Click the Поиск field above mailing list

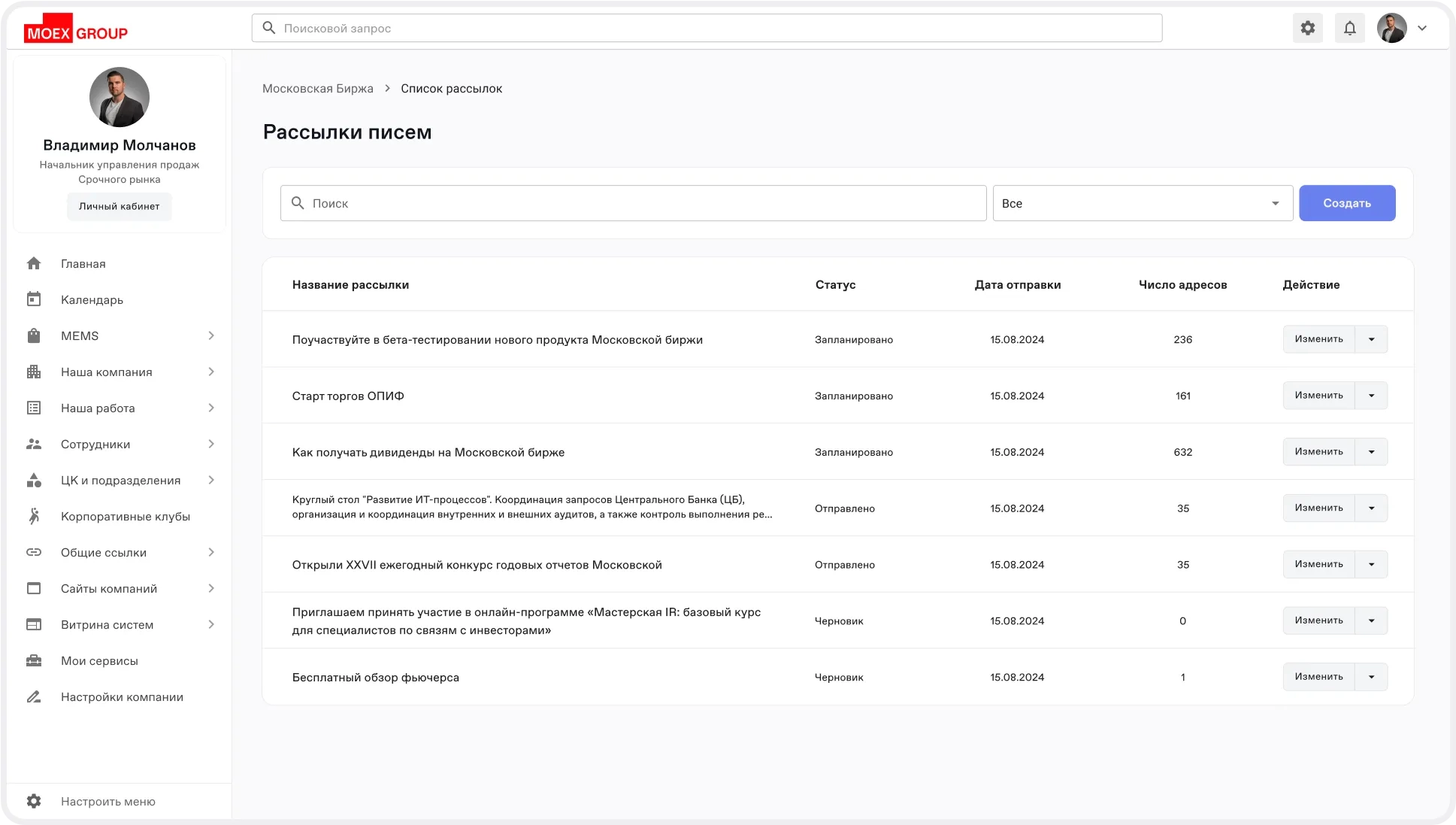coord(633,203)
